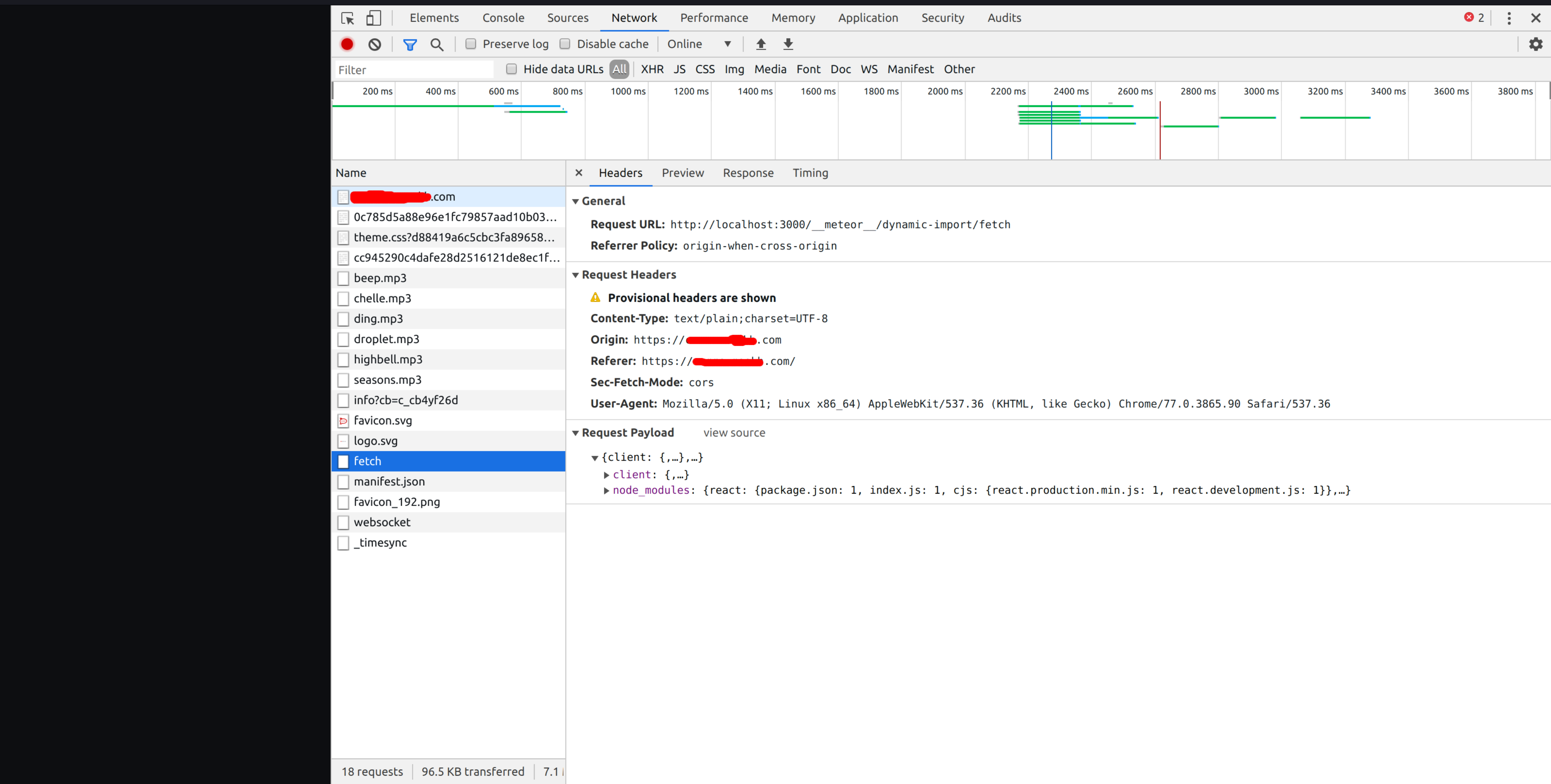Expand the node_modules payload object

pos(606,491)
